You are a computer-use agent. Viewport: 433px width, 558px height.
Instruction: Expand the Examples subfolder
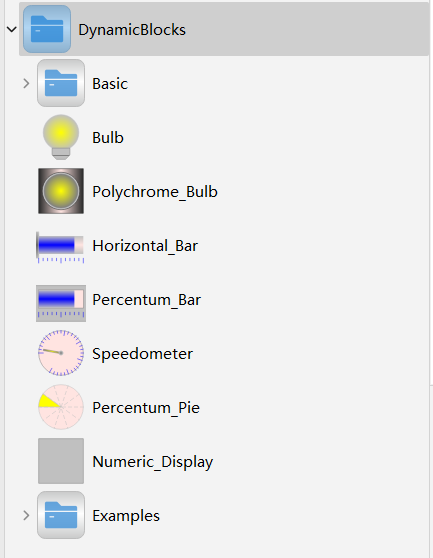pos(26,515)
